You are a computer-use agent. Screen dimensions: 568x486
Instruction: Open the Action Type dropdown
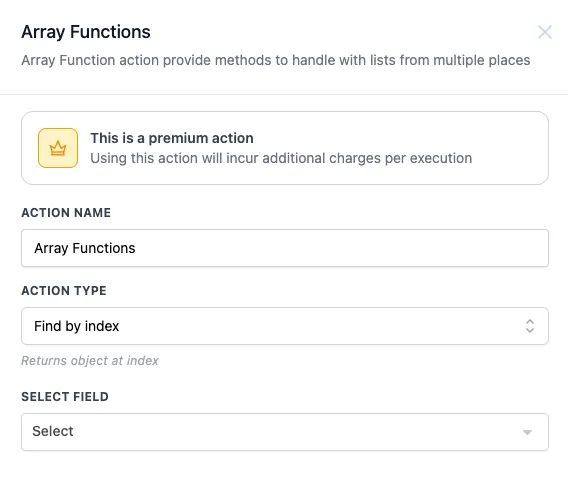tap(285, 326)
